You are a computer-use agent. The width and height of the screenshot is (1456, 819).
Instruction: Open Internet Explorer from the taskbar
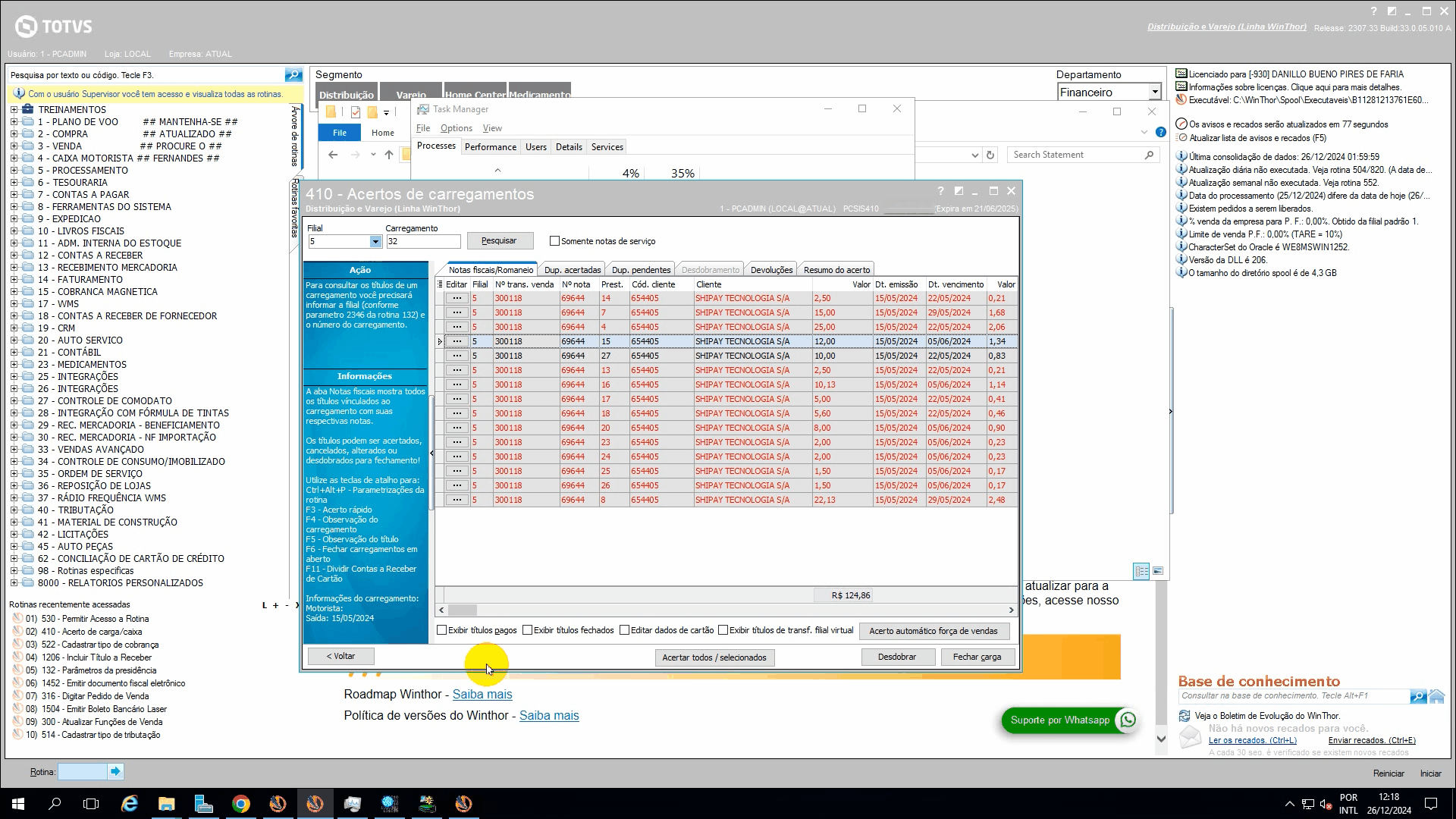point(129,804)
